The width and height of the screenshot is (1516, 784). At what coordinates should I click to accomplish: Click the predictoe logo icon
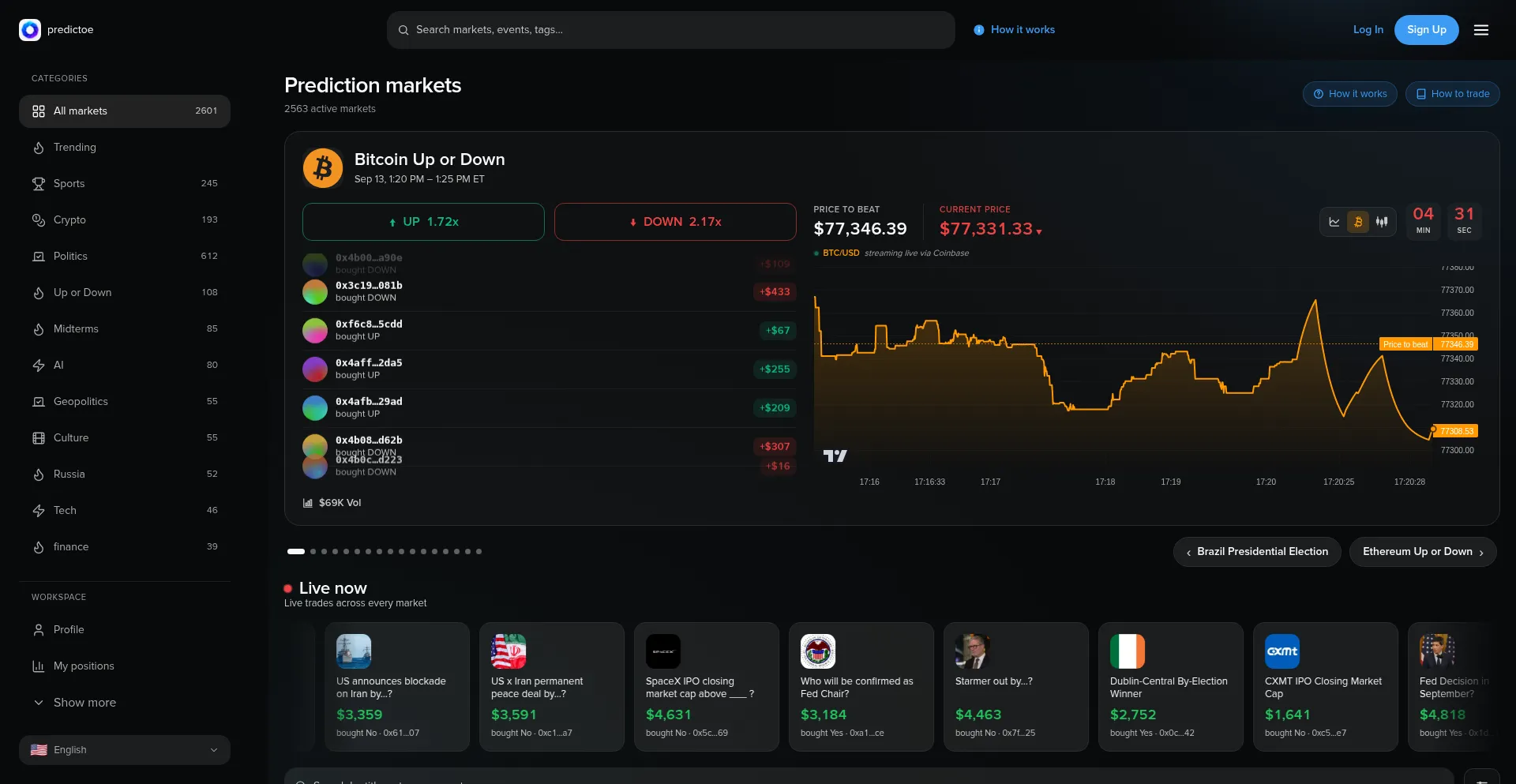tap(30, 30)
